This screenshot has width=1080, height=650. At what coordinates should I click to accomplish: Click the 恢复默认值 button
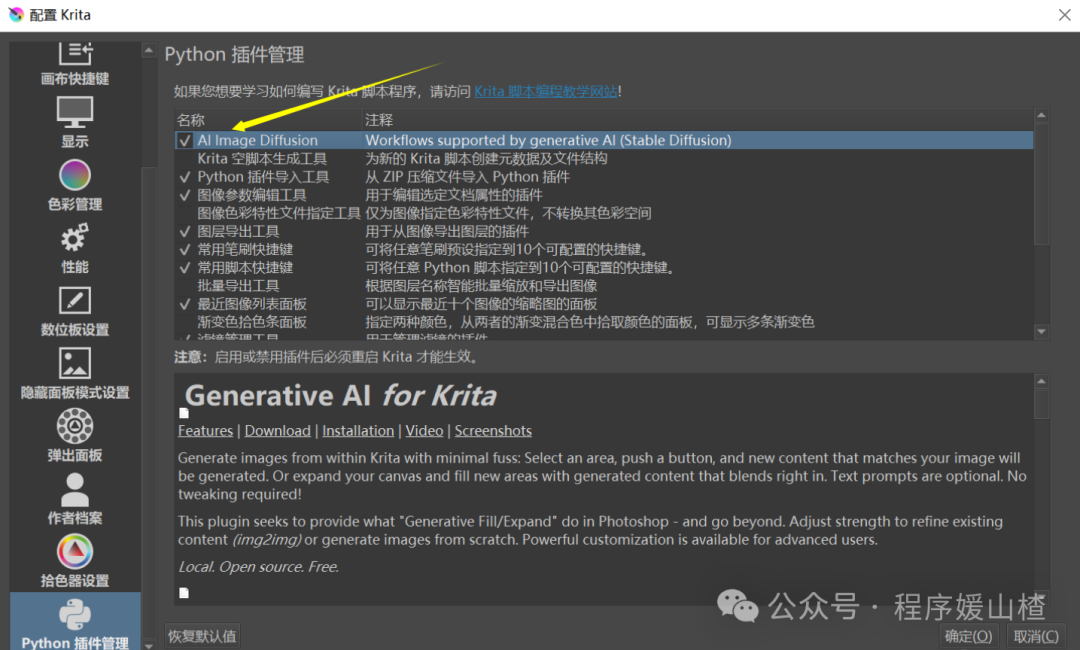point(202,636)
